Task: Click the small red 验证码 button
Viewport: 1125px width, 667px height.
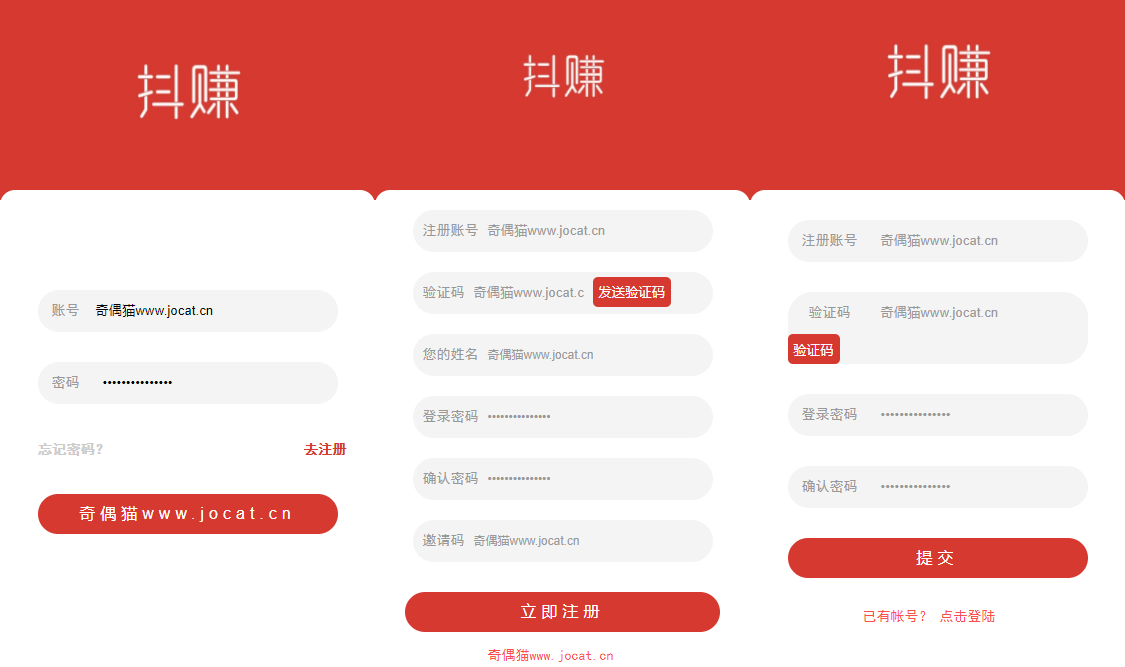Action: tap(814, 349)
